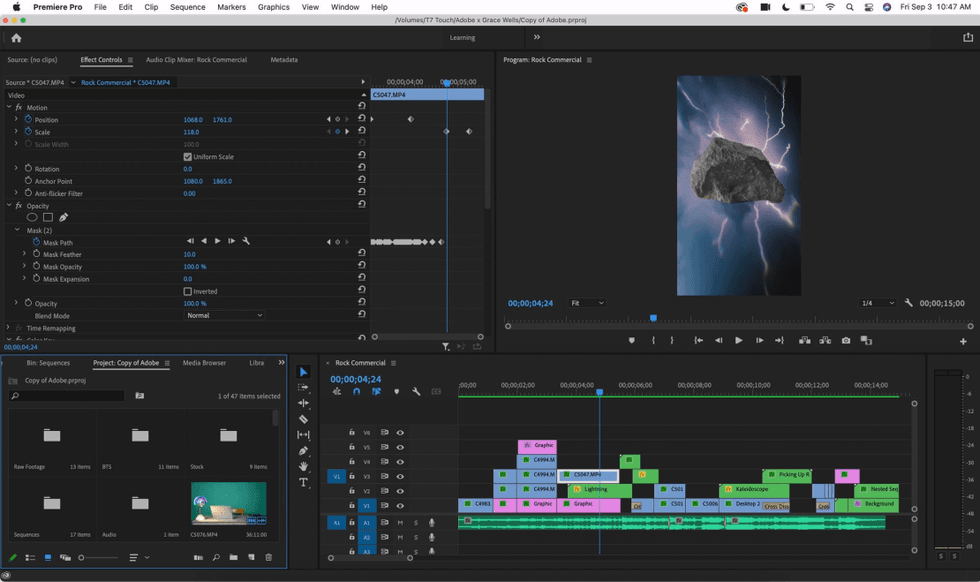Create a 4-point rectangle mask

click(x=48, y=218)
